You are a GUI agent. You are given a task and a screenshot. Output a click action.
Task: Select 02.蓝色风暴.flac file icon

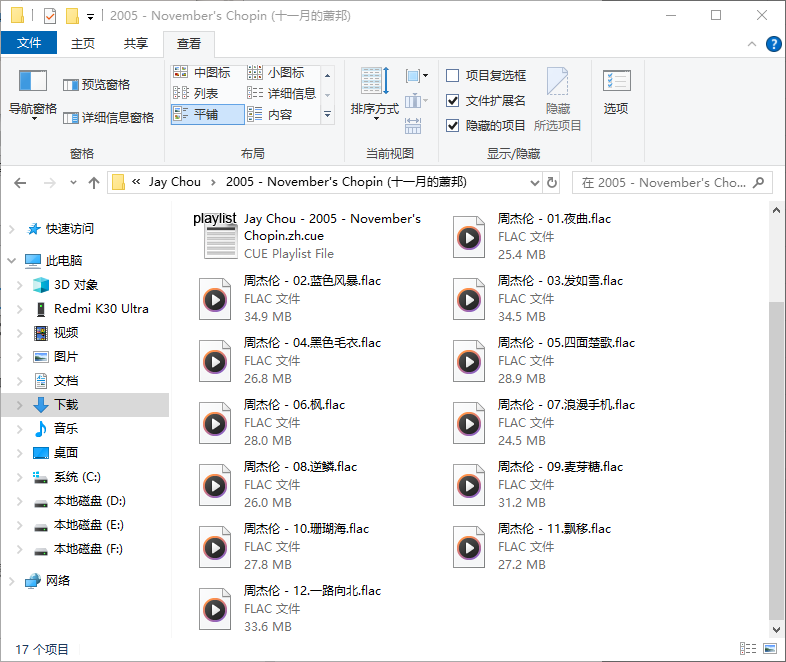coord(215,300)
